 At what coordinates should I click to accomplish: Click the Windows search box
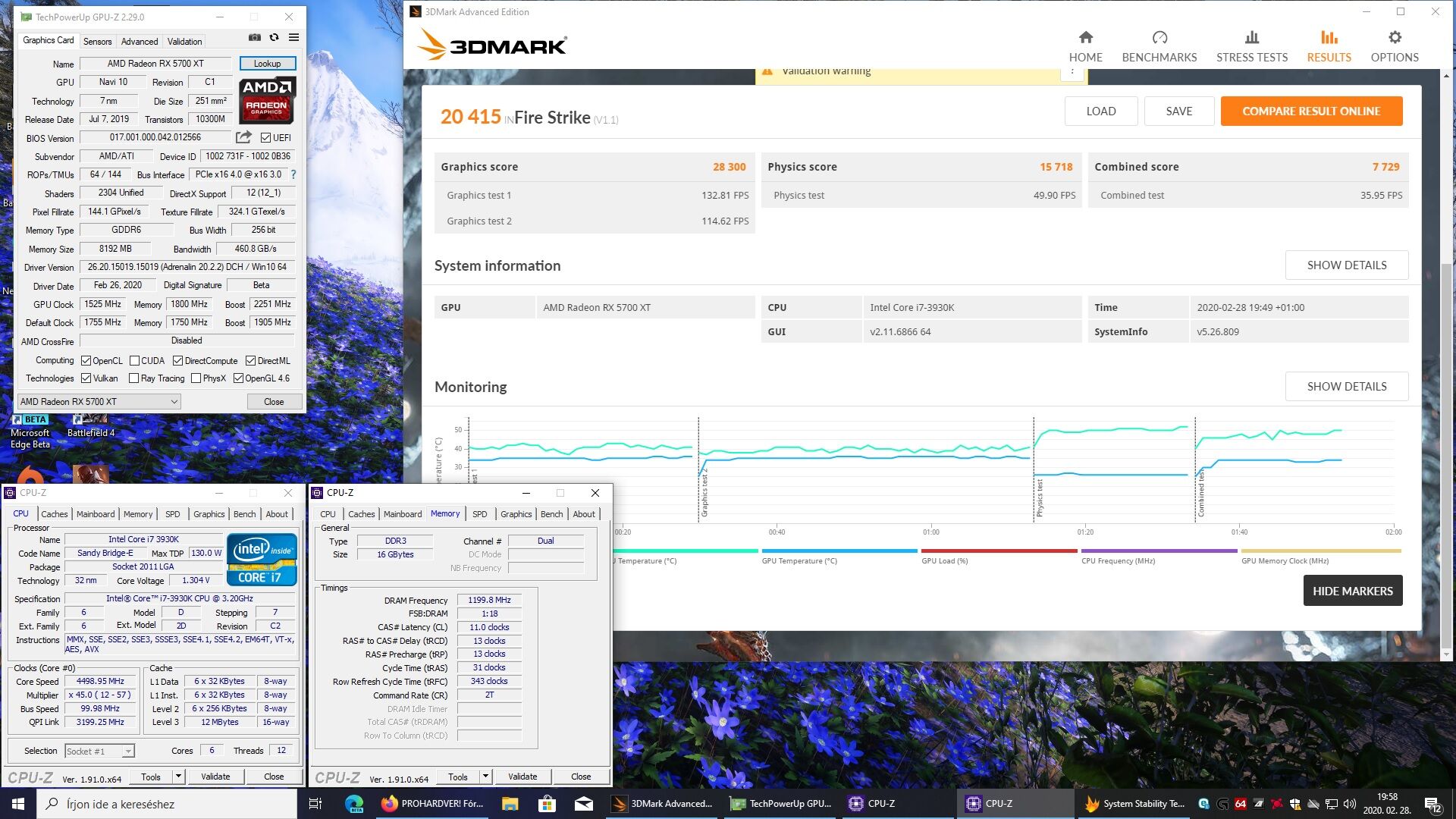pyautogui.click(x=167, y=804)
